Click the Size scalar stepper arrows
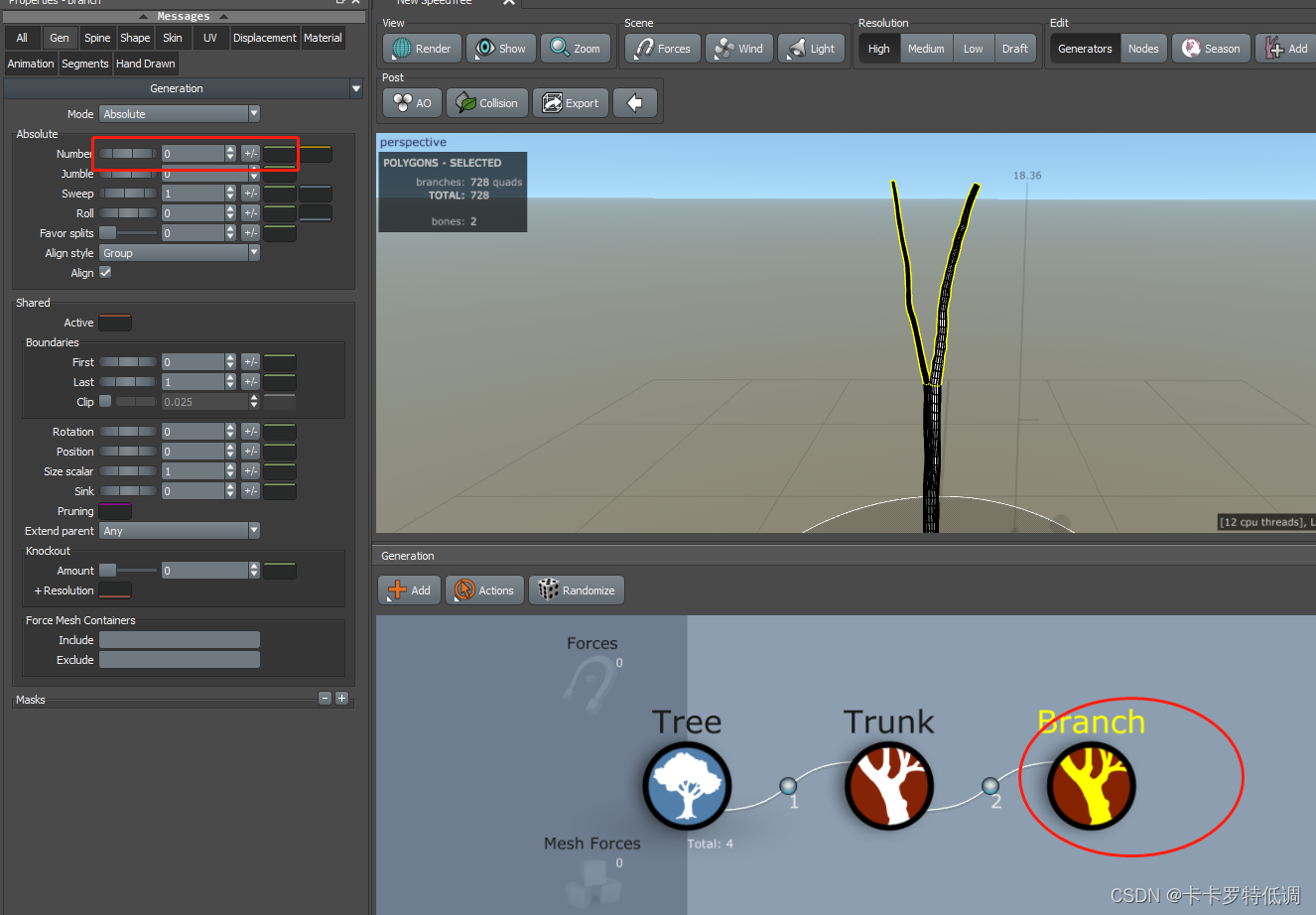The height and width of the screenshot is (915, 1316). click(230, 471)
